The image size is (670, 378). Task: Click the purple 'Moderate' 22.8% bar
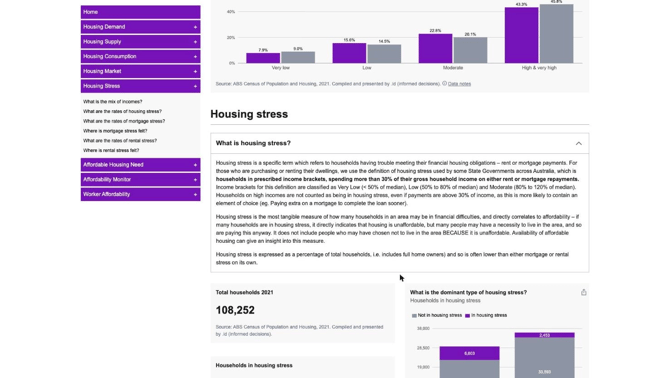coord(435,49)
